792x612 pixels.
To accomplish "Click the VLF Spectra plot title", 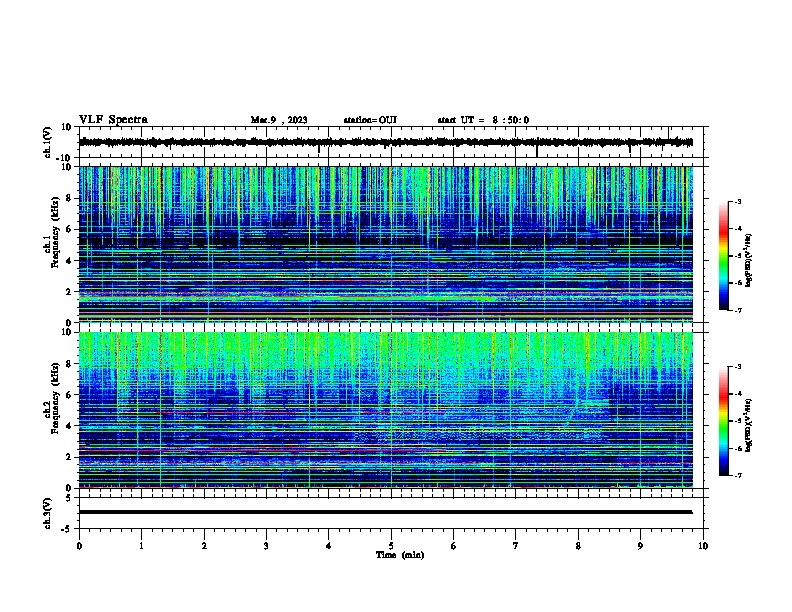I will click(113, 120).
